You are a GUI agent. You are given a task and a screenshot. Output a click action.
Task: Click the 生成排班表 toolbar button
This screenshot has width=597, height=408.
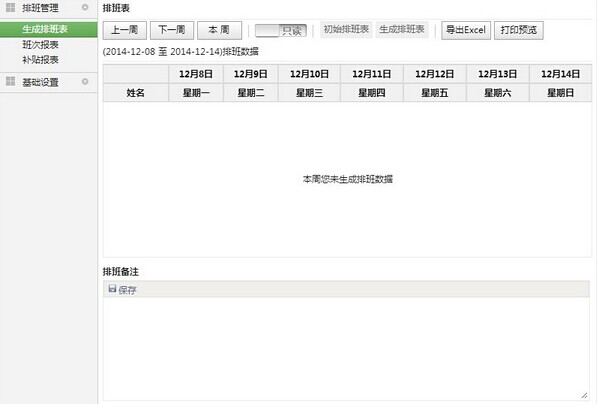pyautogui.click(x=402, y=30)
